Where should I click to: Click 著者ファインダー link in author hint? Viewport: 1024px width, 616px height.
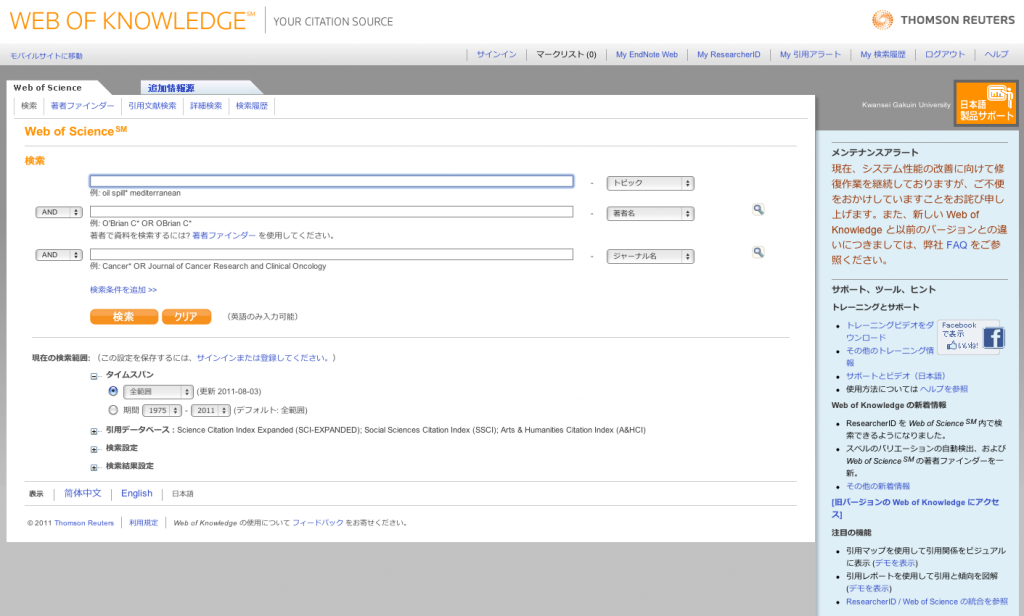click(x=224, y=236)
